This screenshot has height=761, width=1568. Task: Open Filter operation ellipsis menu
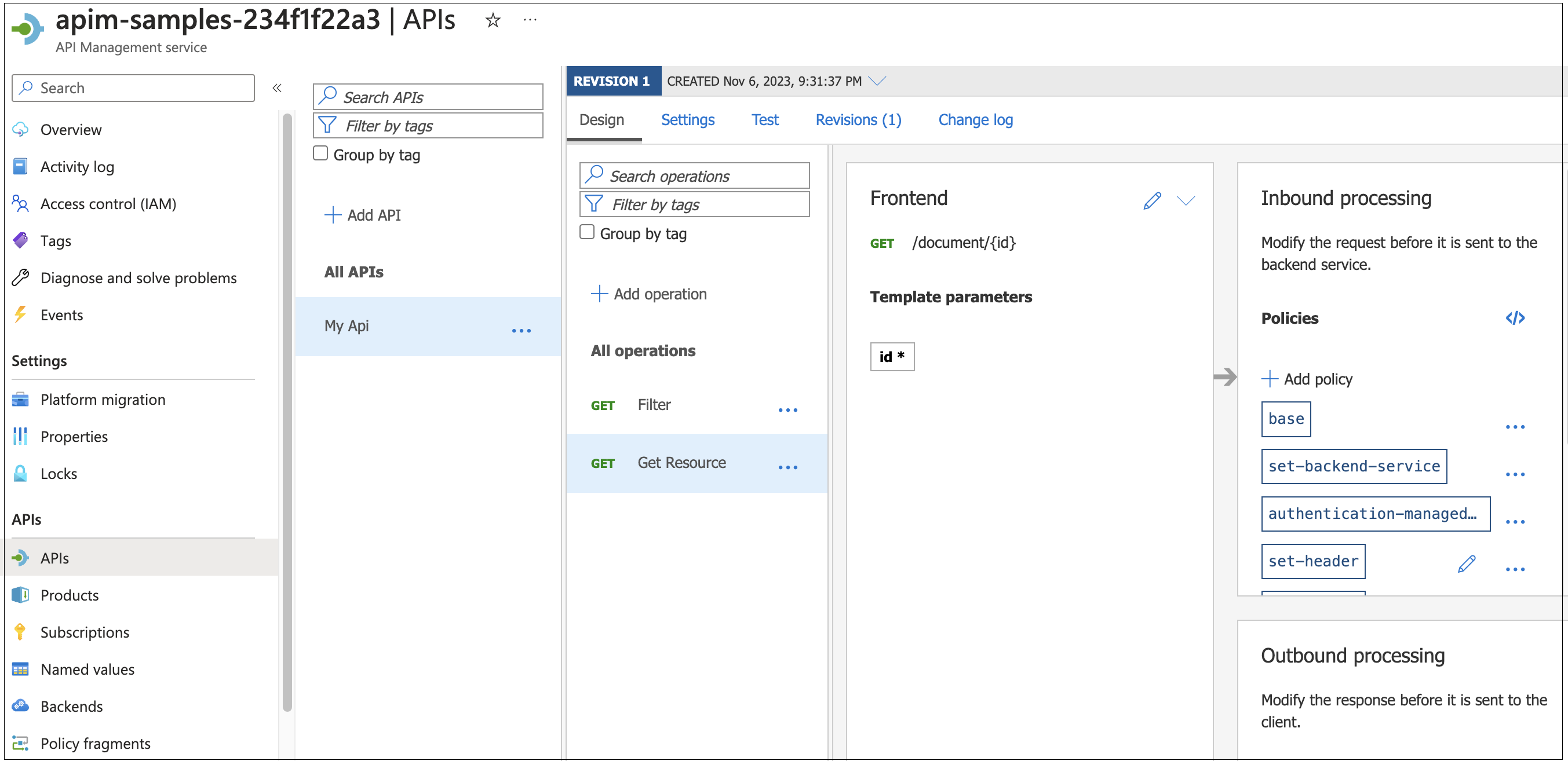pyautogui.click(x=787, y=410)
